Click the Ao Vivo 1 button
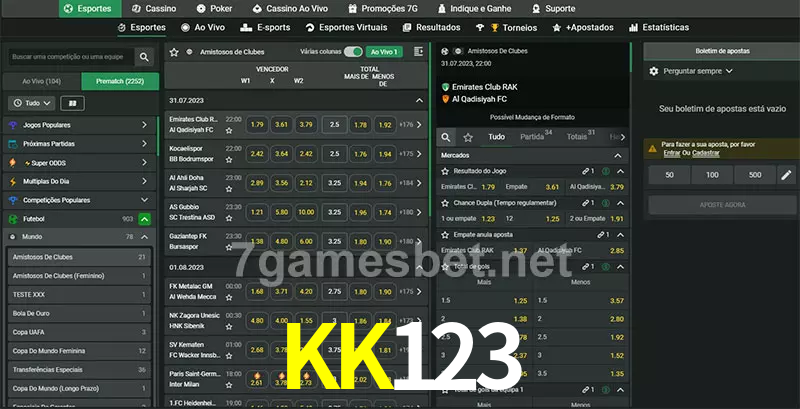This screenshot has width=800, height=409. [384, 52]
